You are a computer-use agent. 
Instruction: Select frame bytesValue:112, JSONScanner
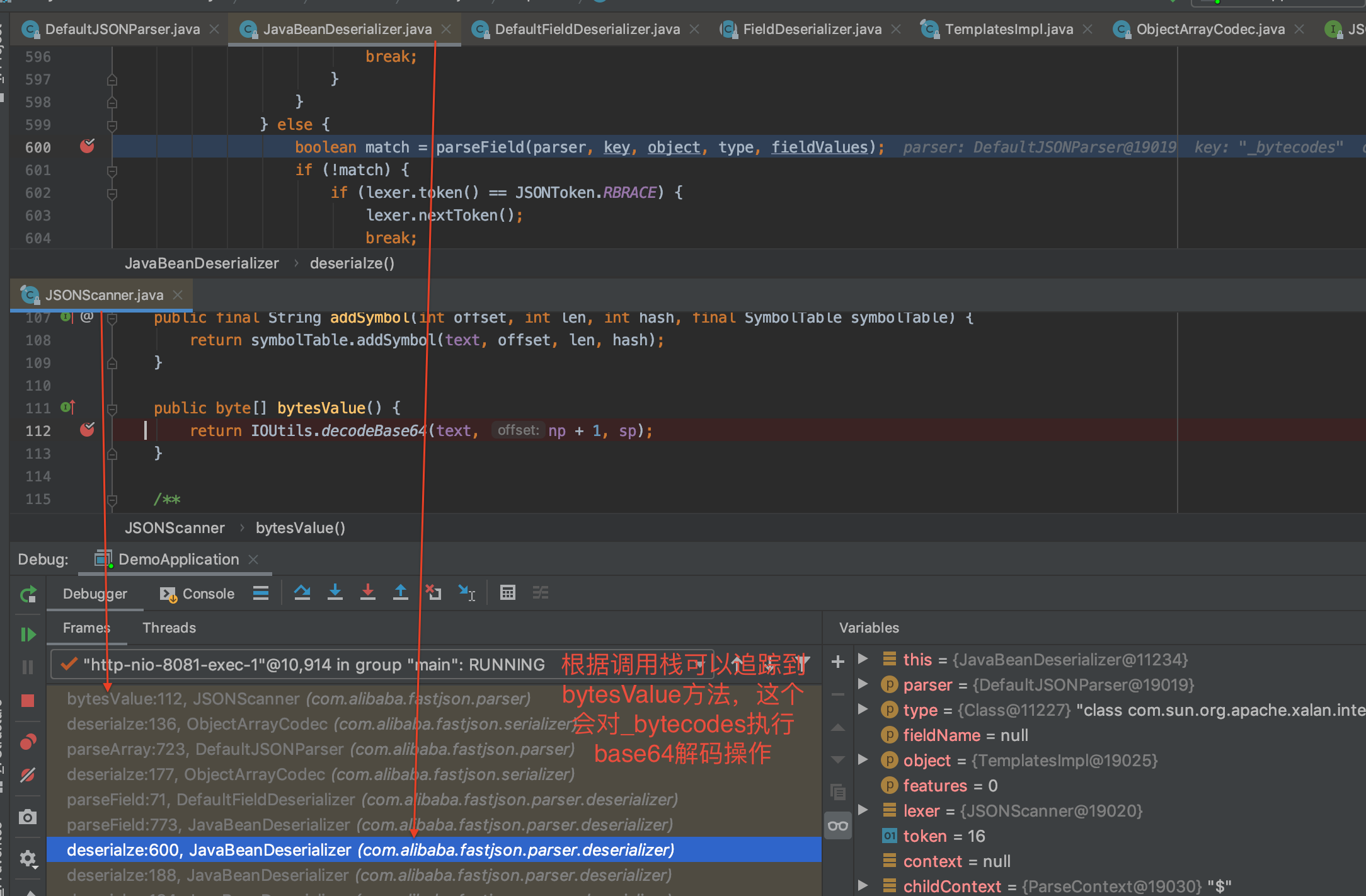click(434, 698)
